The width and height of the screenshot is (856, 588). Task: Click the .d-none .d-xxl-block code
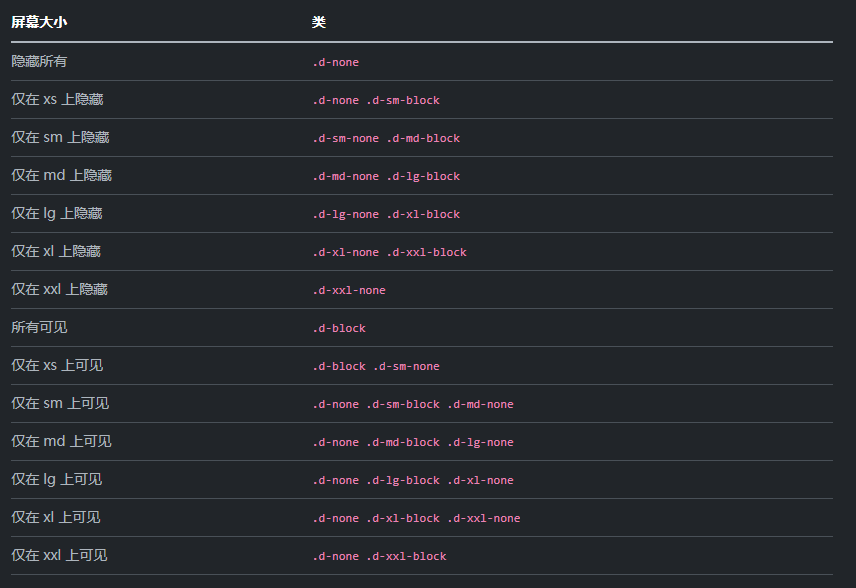[x=379, y=556]
